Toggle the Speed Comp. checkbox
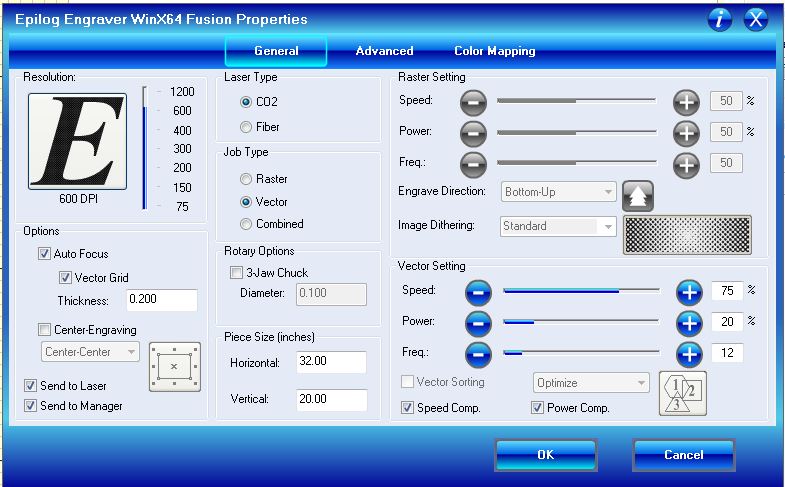This screenshot has height=487, width=785. click(x=408, y=407)
